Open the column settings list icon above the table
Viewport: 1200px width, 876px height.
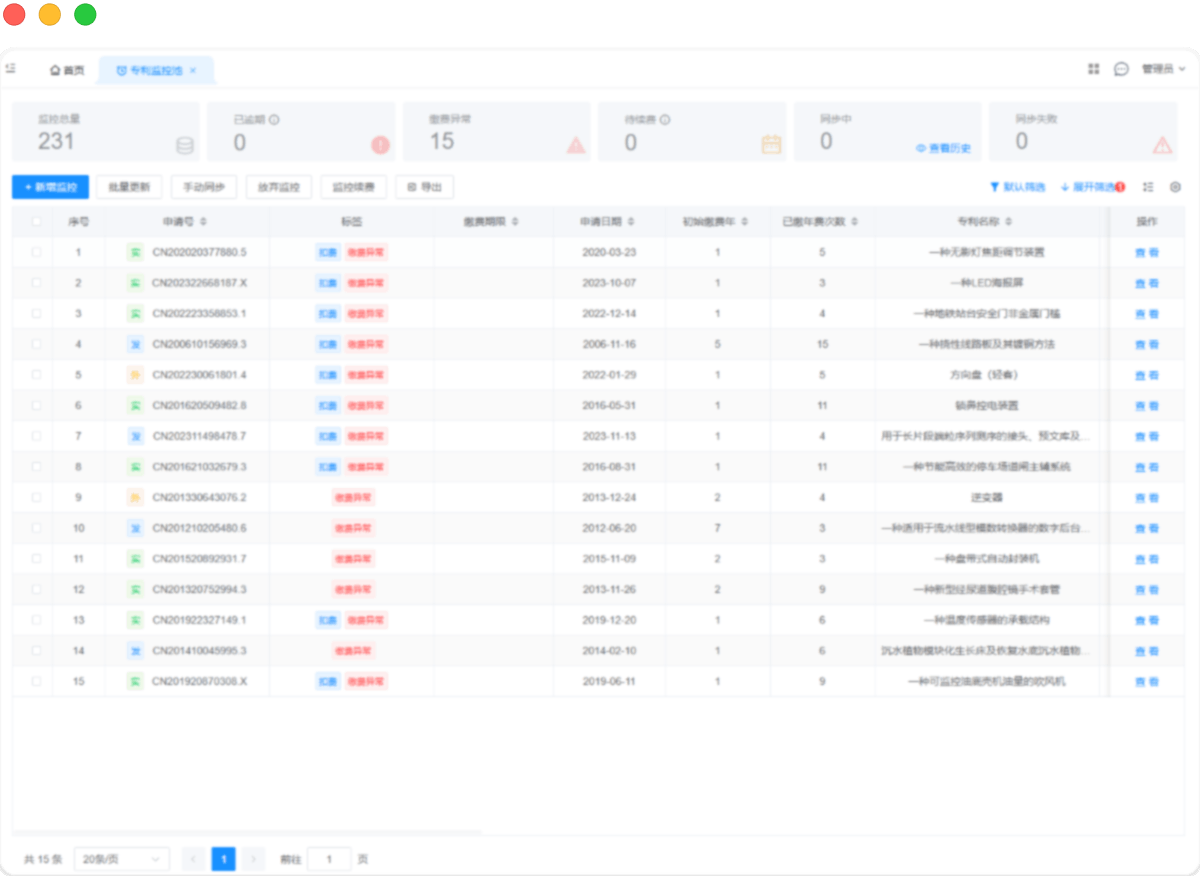click(1148, 186)
